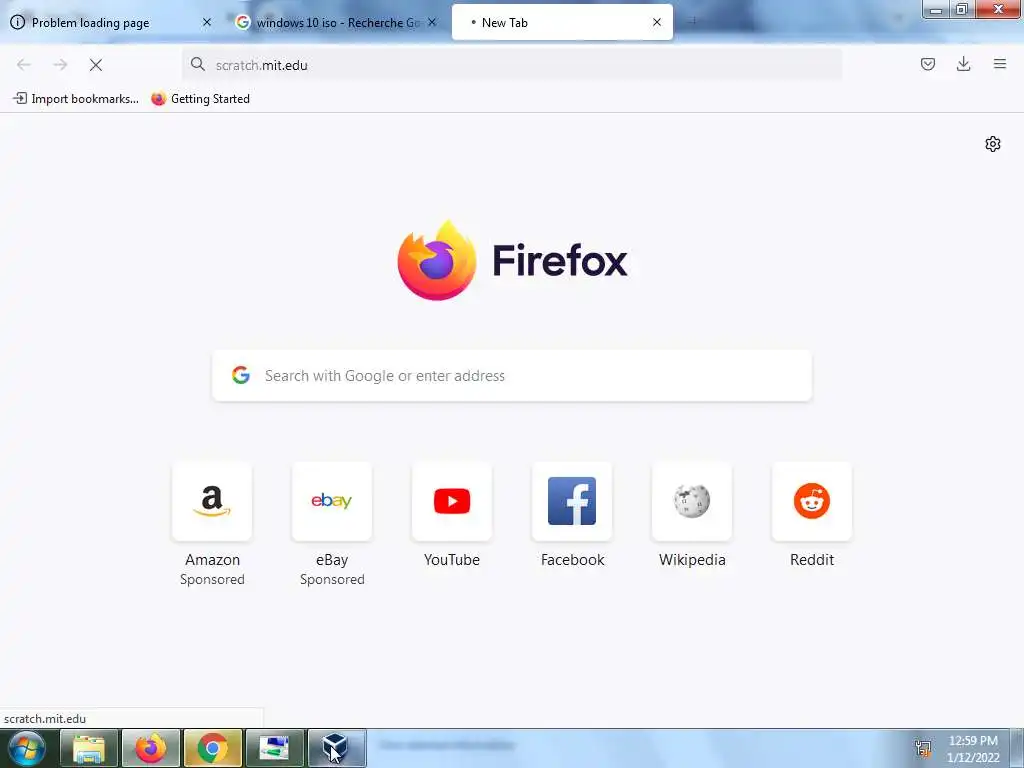Open the eBay shortcut tile

tap(332, 502)
